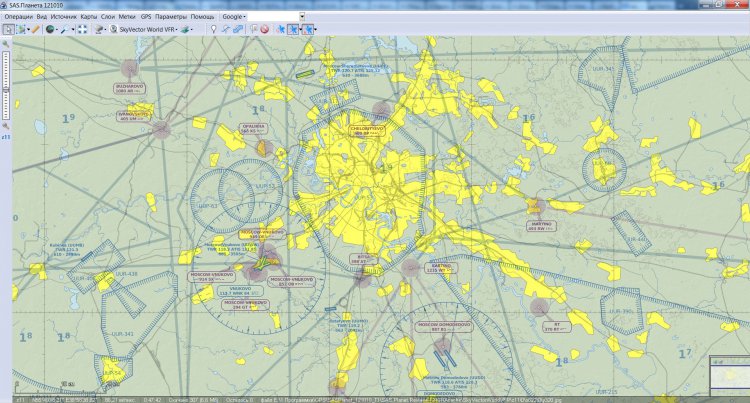Image resolution: width=750 pixels, height=403 pixels.
Task: Click the KARTINO beacon label on map
Action: 441,268
